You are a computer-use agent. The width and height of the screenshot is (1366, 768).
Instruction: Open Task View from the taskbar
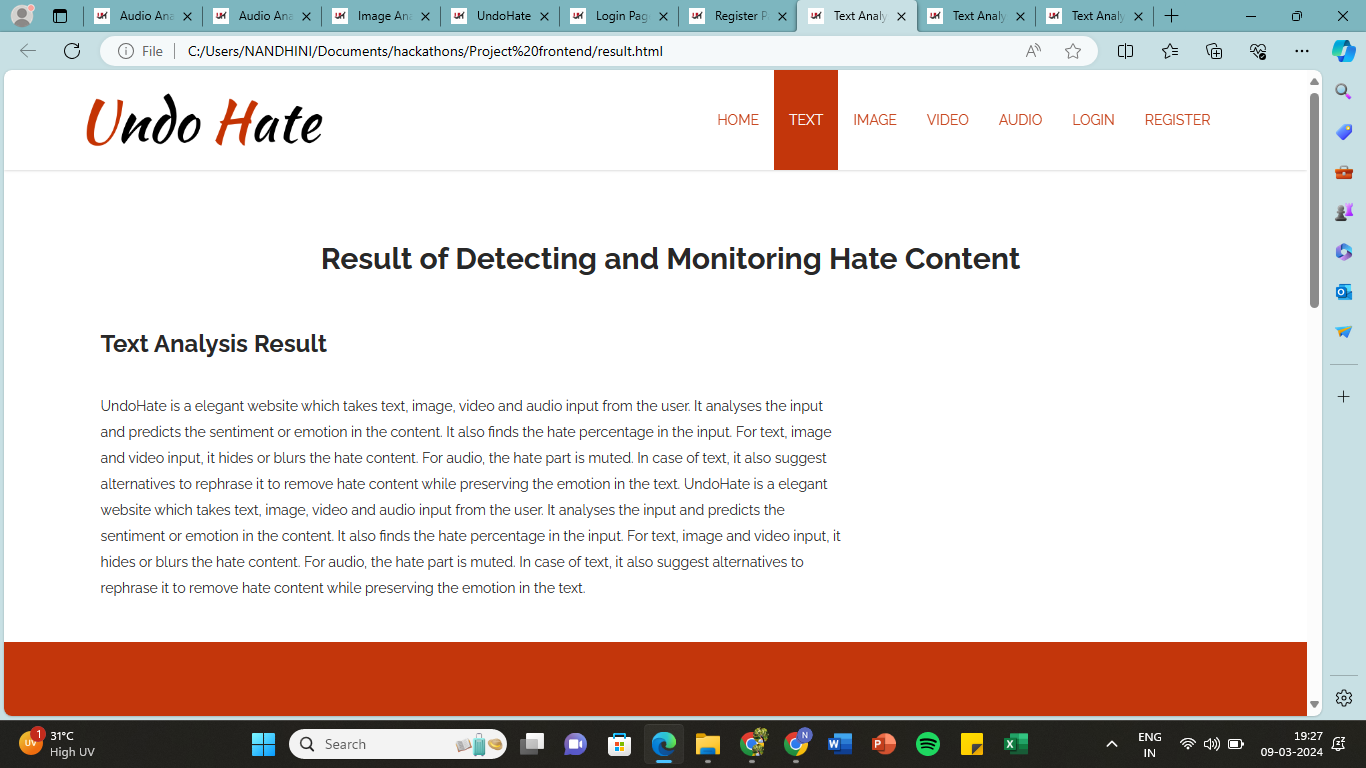click(532, 744)
